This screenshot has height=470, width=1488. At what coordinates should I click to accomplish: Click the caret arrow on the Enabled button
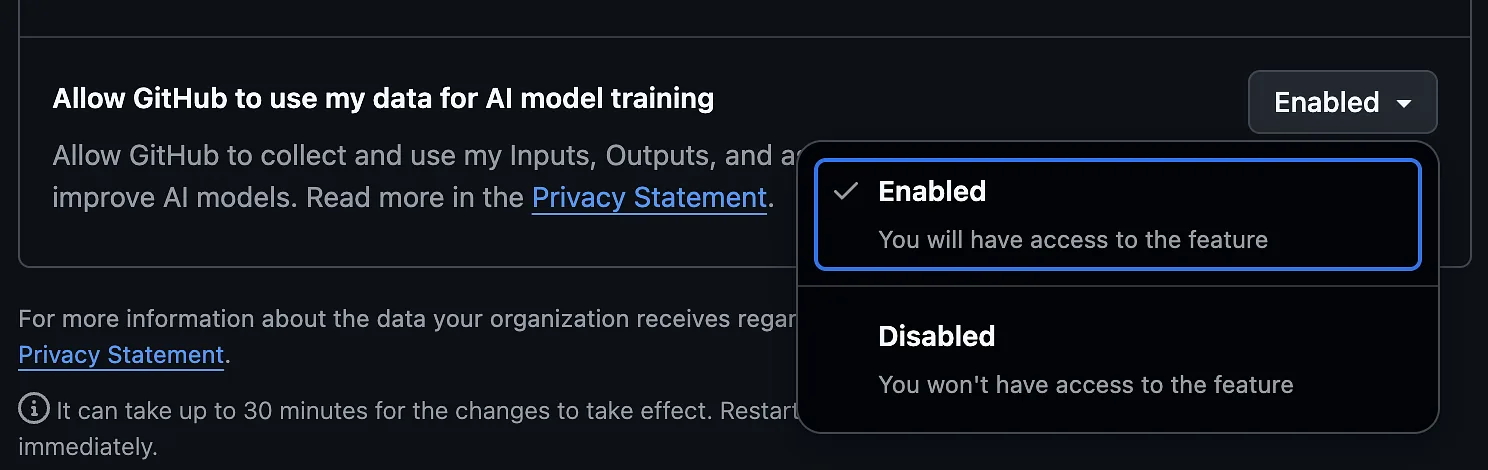point(1405,103)
